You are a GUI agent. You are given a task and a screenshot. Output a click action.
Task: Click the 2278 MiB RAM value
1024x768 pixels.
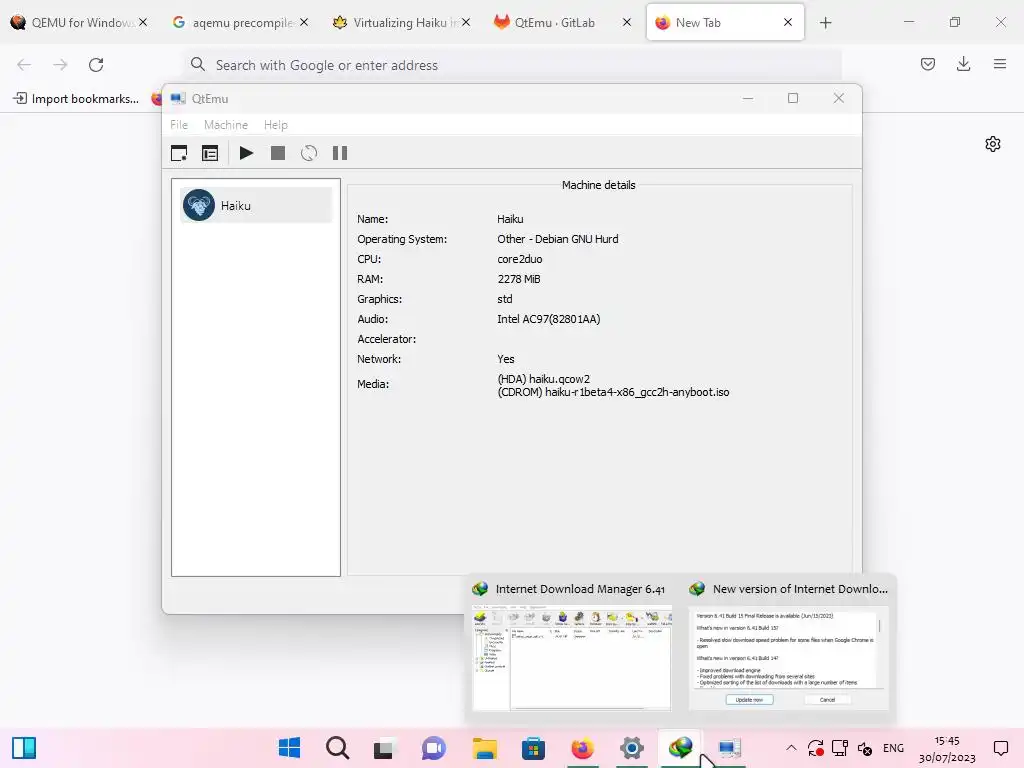pos(519,280)
